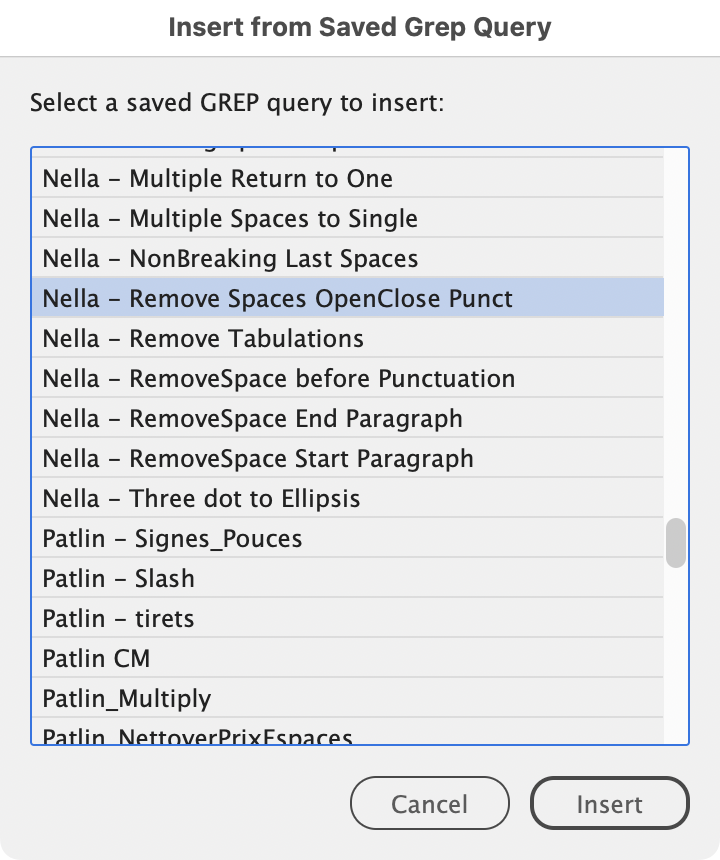Click partially visible "Patlin_NettoyerPrixEspaces" item
The image size is (720, 860).
point(198,737)
